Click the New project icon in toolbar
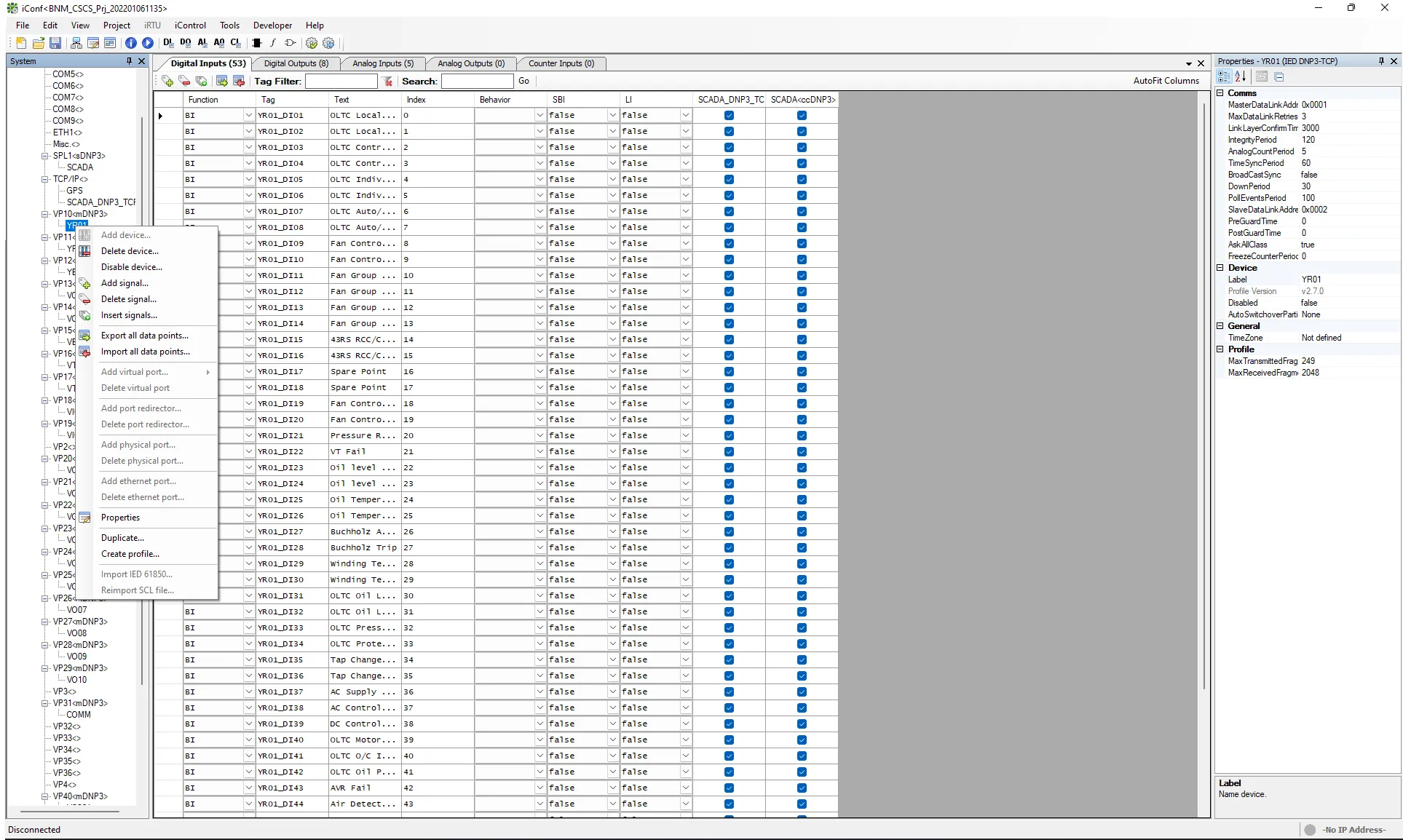 [x=21, y=44]
